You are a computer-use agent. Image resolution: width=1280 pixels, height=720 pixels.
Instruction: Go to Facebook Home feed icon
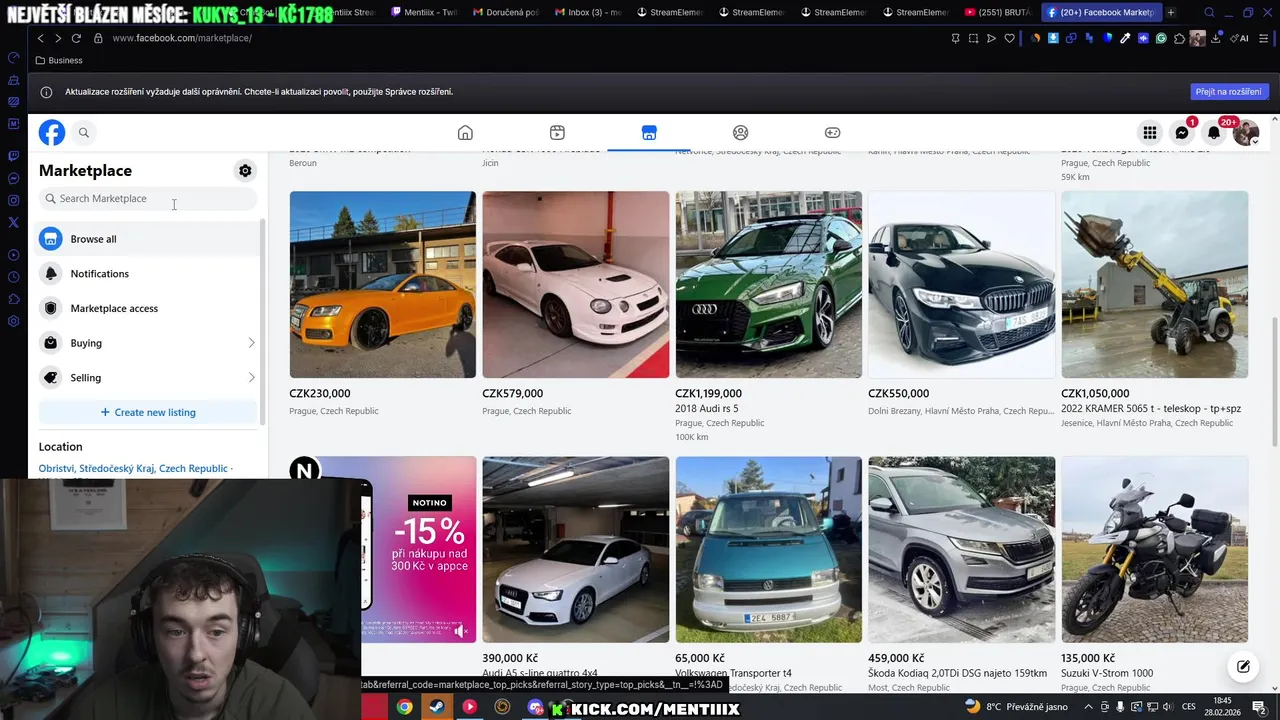[465, 132]
